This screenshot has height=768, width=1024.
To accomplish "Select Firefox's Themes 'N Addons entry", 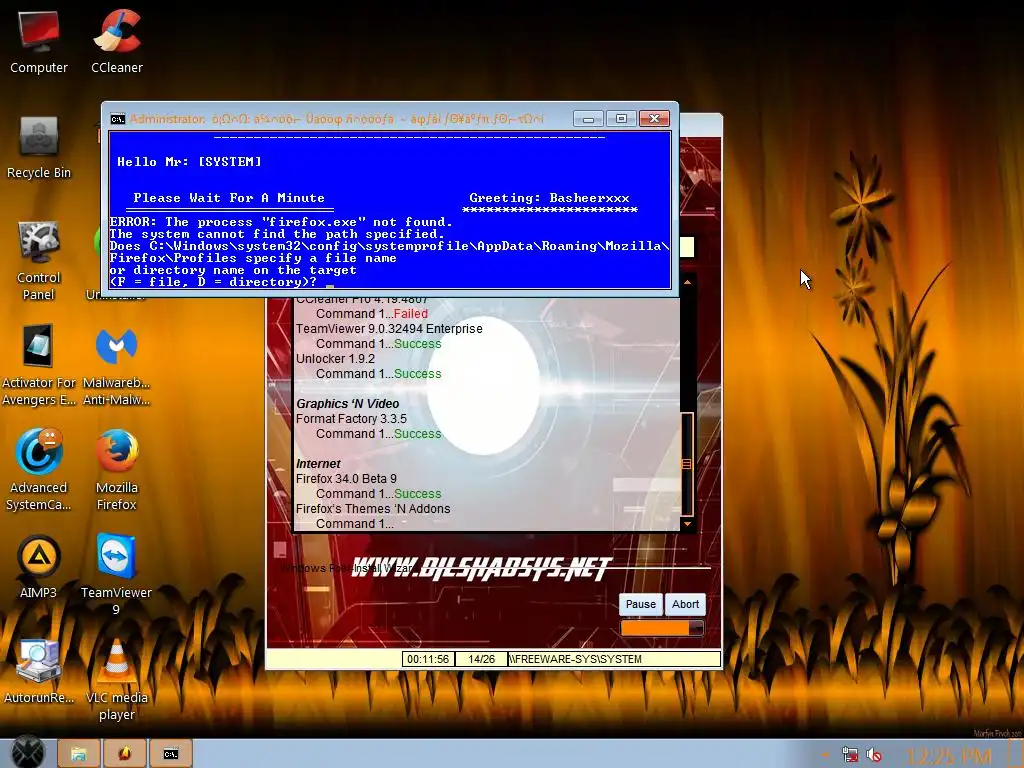I will [373, 509].
